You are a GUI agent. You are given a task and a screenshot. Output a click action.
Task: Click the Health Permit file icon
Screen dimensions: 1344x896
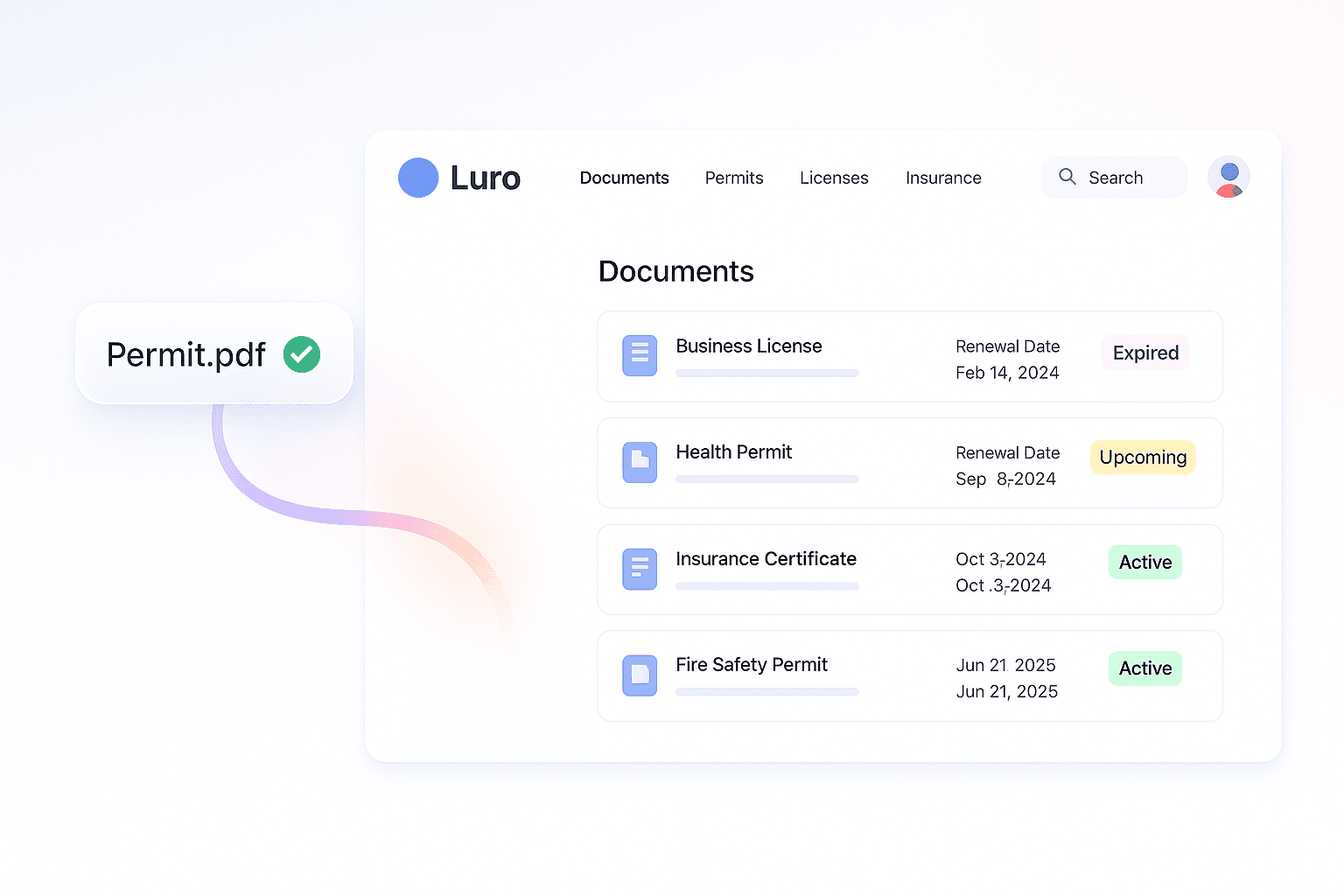coord(640,462)
